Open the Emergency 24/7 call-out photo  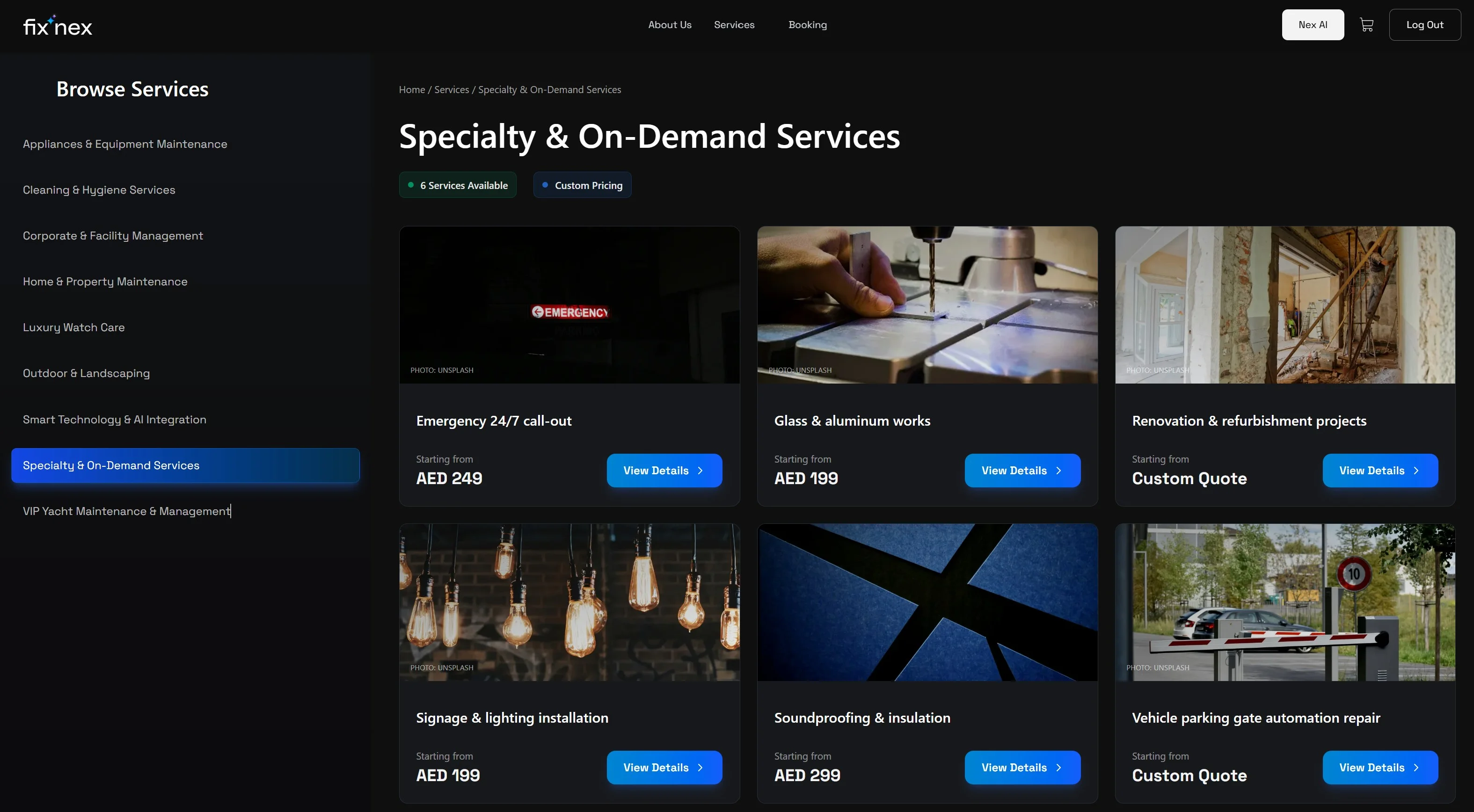click(569, 305)
